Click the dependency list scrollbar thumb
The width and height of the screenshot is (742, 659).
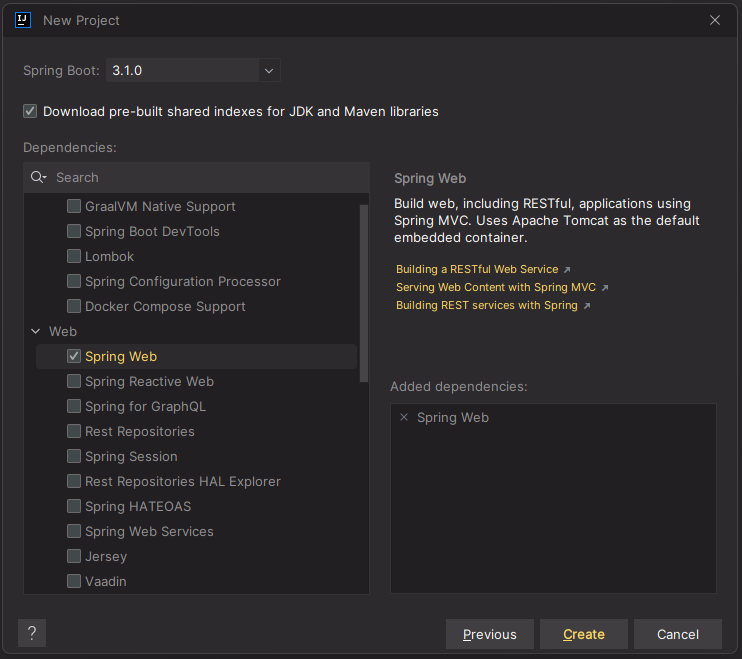click(363, 293)
